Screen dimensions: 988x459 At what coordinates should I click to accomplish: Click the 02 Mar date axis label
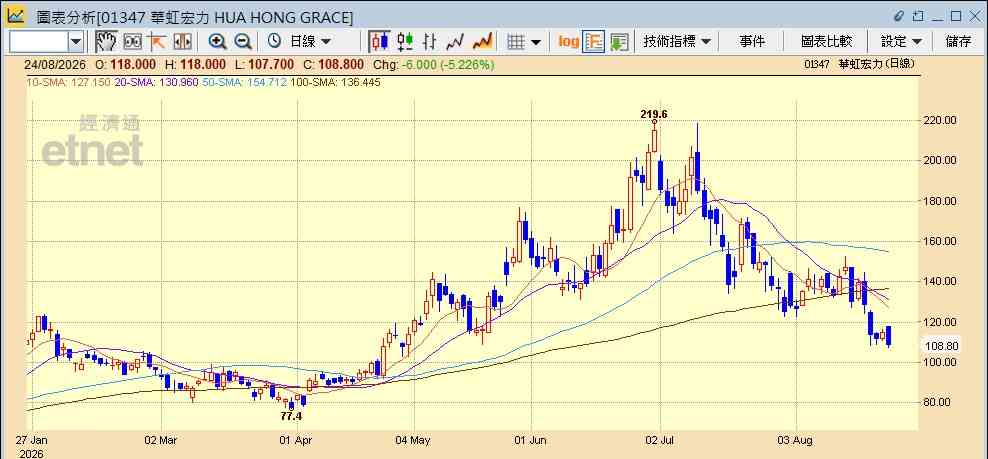click(x=161, y=439)
